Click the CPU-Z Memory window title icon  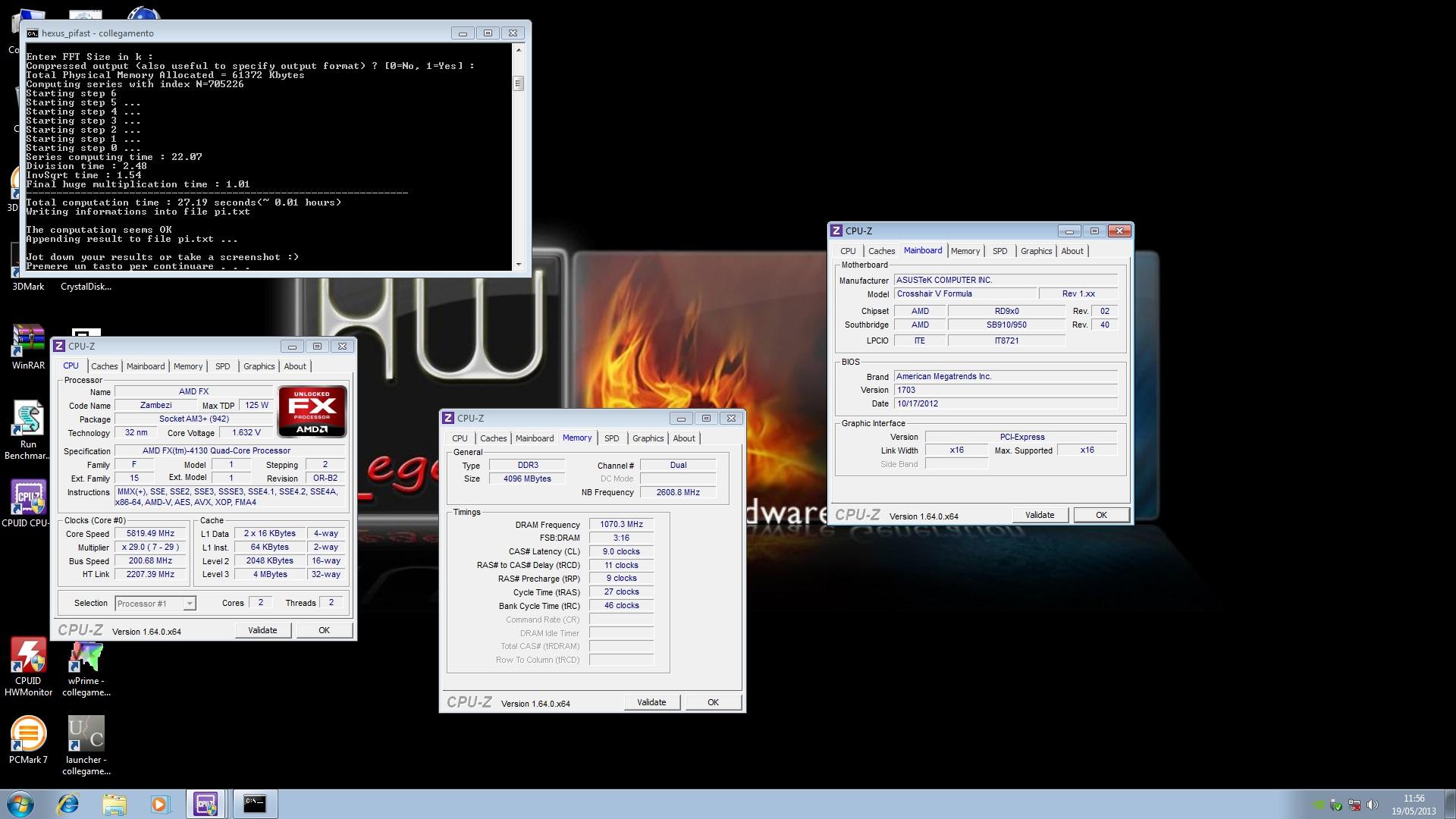pos(448,418)
